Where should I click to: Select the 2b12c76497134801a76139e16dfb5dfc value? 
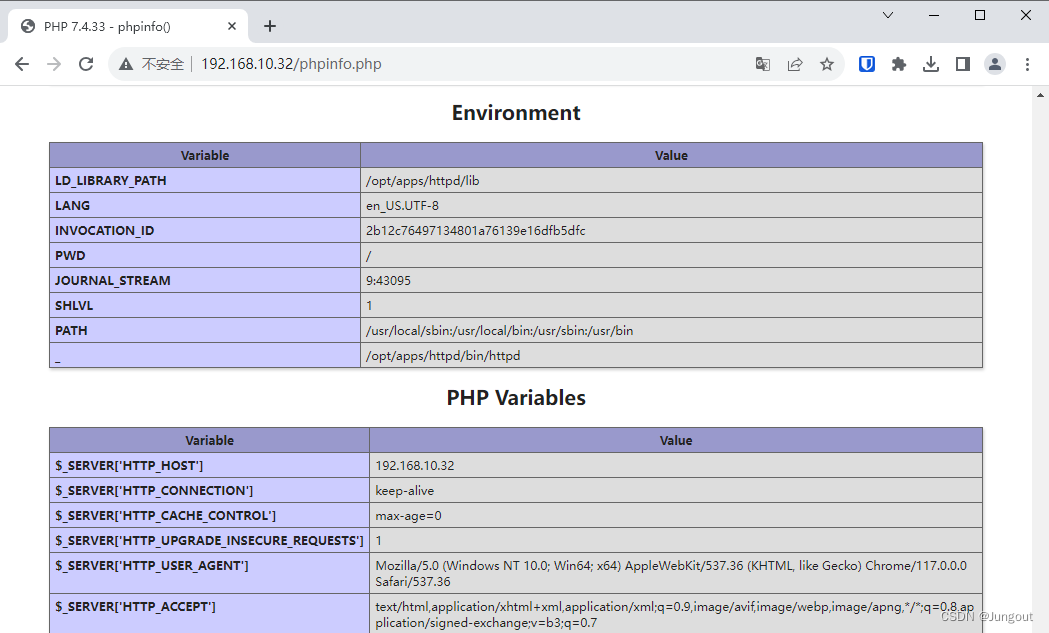click(x=475, y=231)
